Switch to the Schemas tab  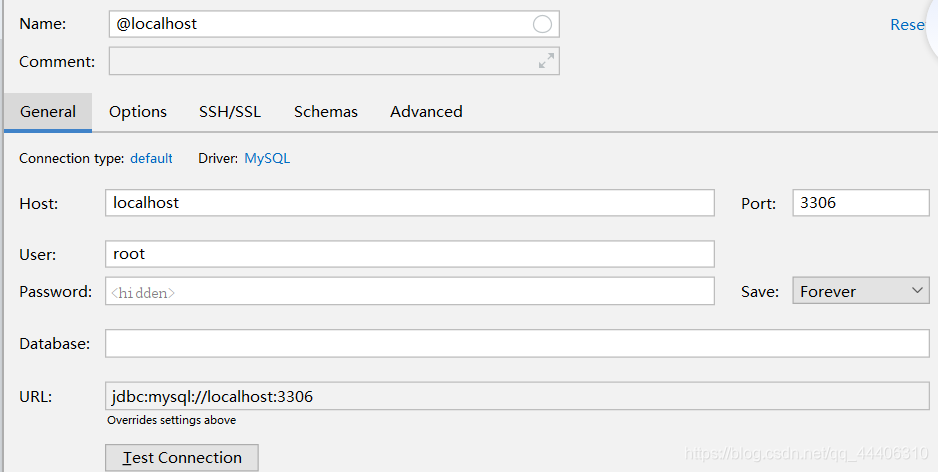326,112
